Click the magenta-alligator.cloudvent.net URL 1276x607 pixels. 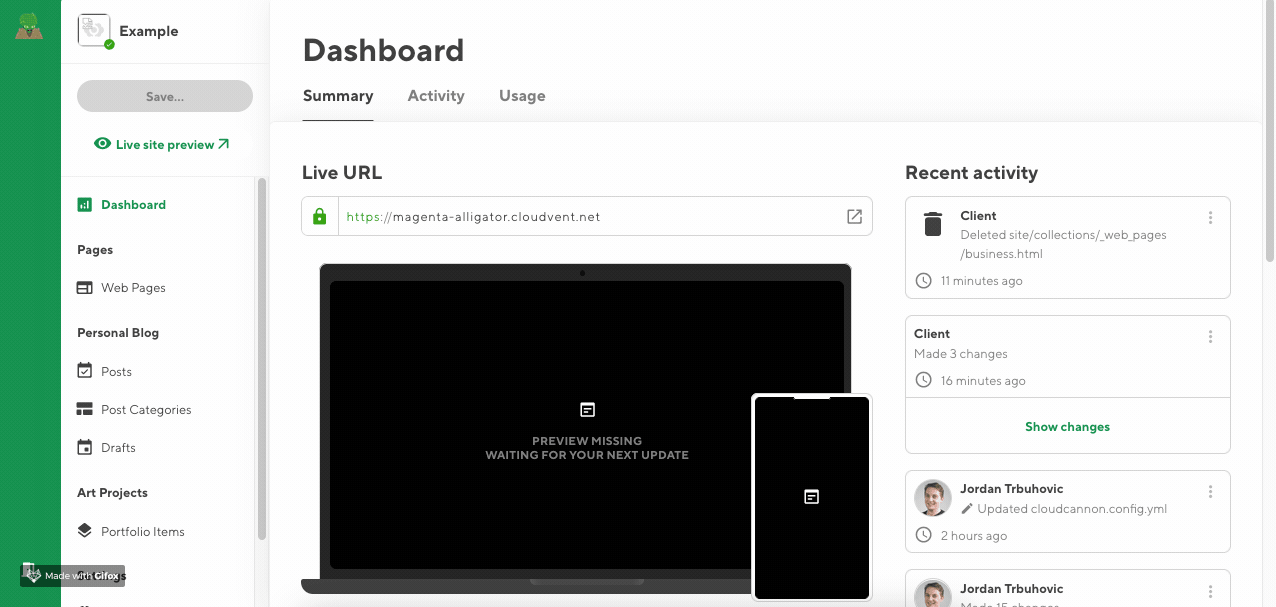point(473,216)
